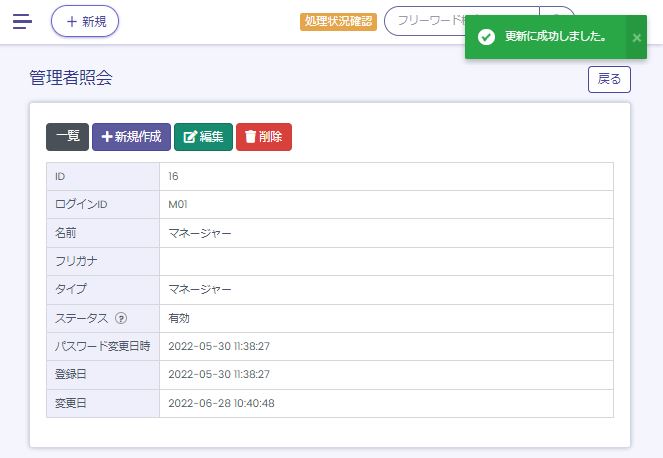Click the ステータス value 有効
This screenshot has height=458, width=663.
click(x=179, y=319)
